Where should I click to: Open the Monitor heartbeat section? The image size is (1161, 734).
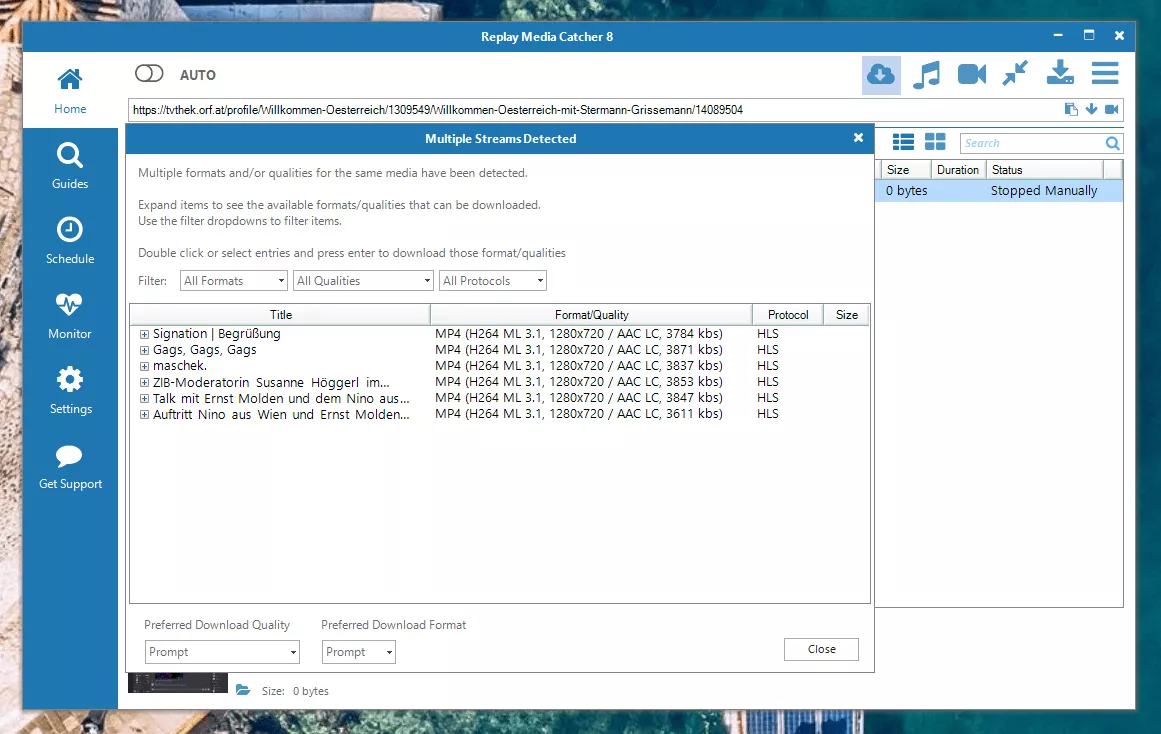(70, 316)
